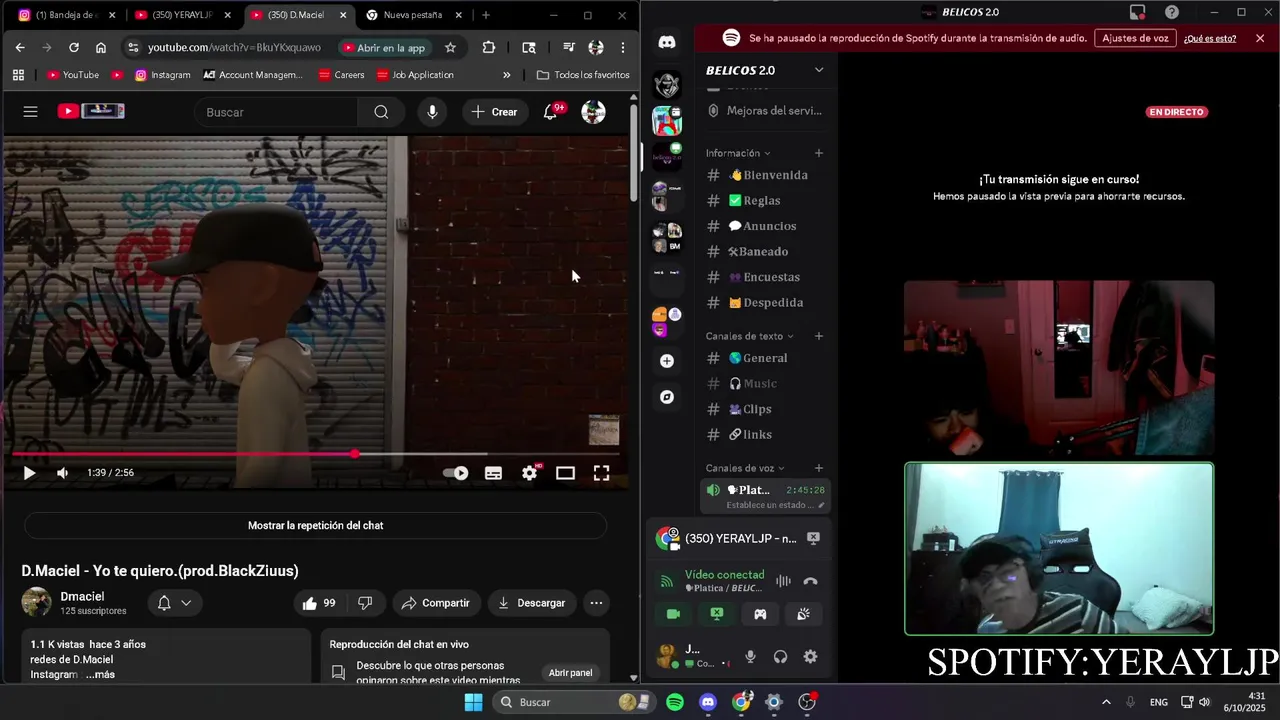Collapse the Información category
The width and height of the screenshot is (1280, 720).
pos(738,153)
